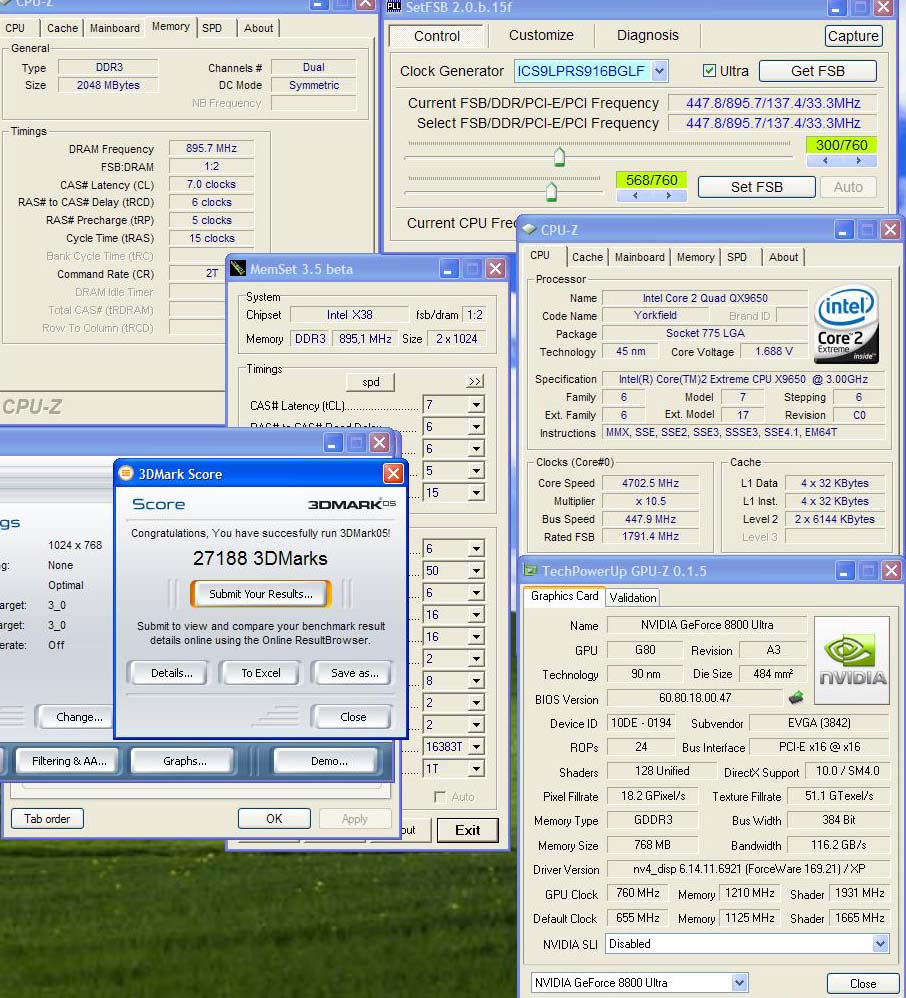
Task: Close the 3DMark Score dialog with X
Action: coord(393,473)
